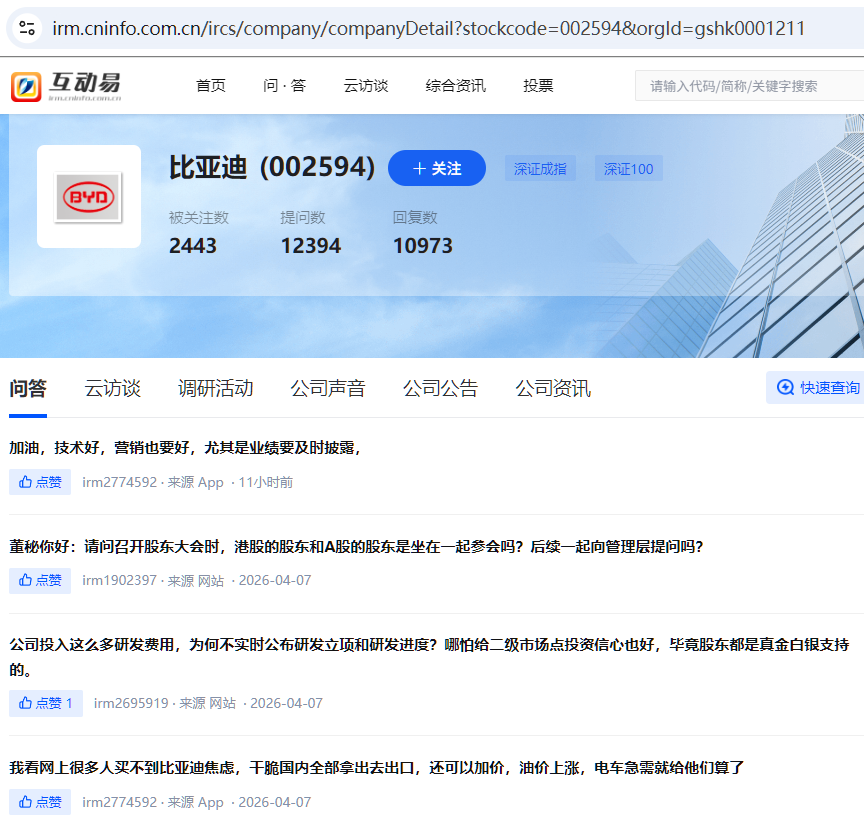Viewport: 864px width, 829px height.
Task: Click the 深证100 tag
Action: point(629,169)
